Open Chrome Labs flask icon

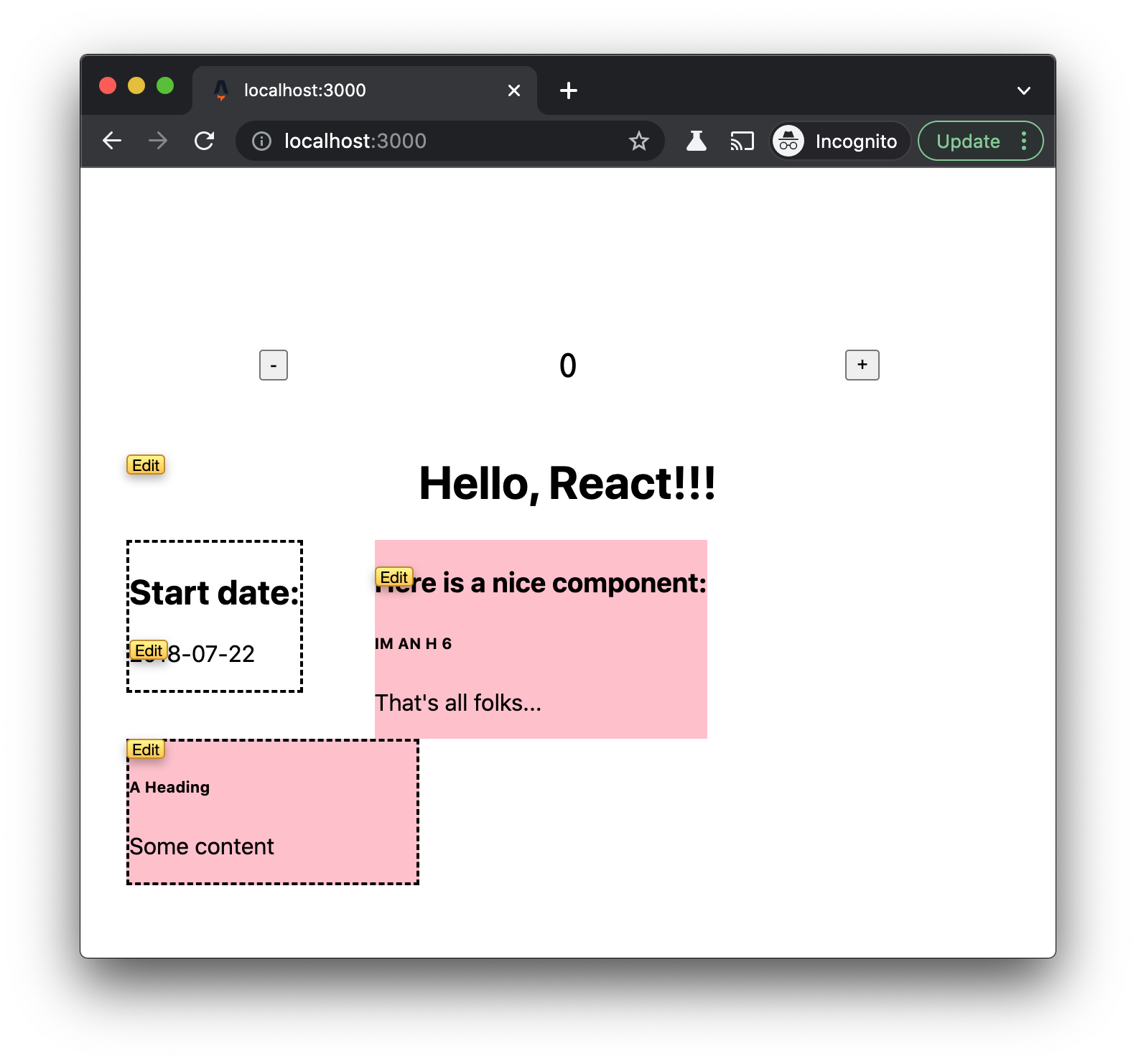(x=696, y=141)
